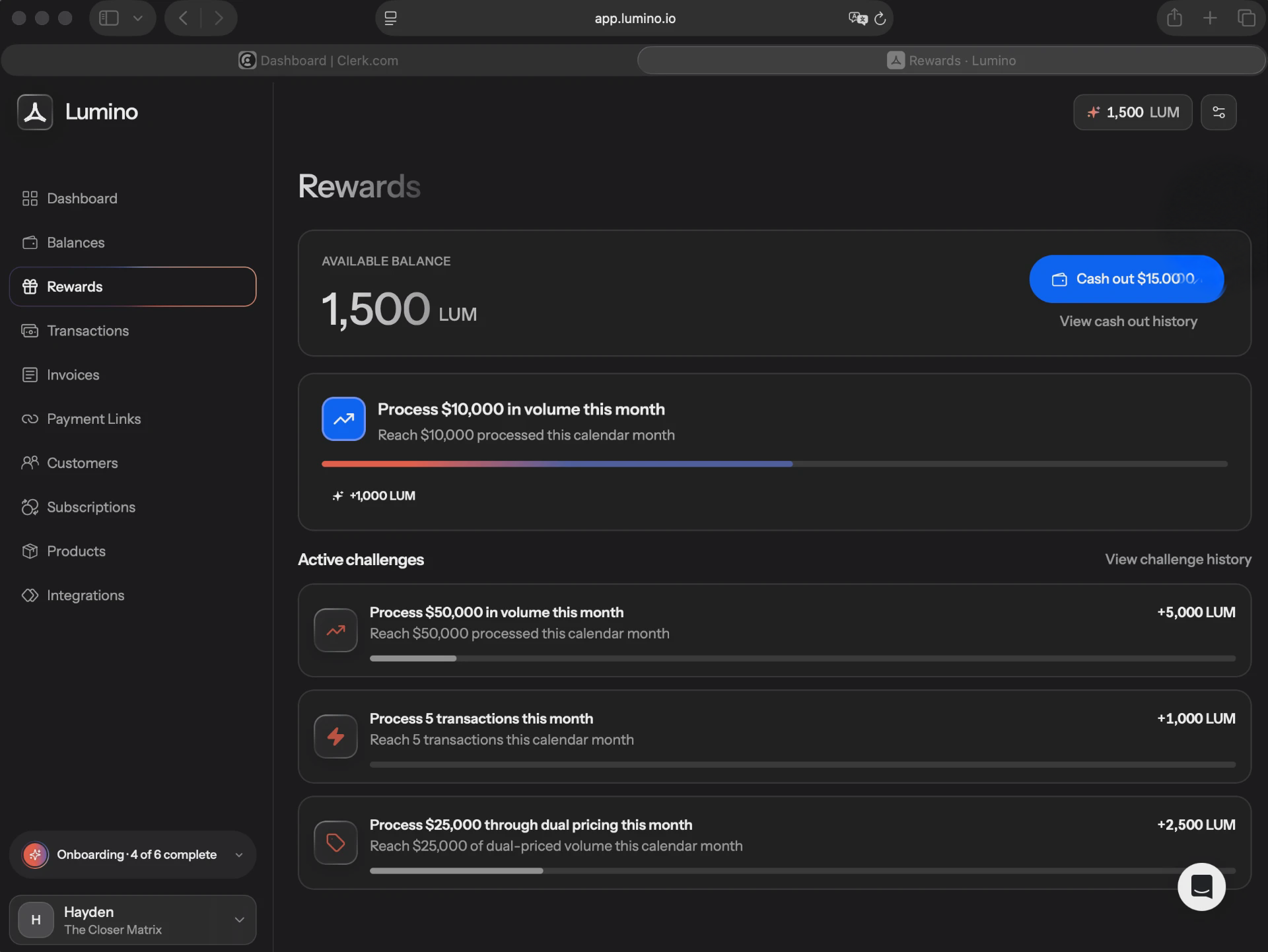
Task: Click the Onboarding progress sparkle icon
Action: [x=35, y=855]
